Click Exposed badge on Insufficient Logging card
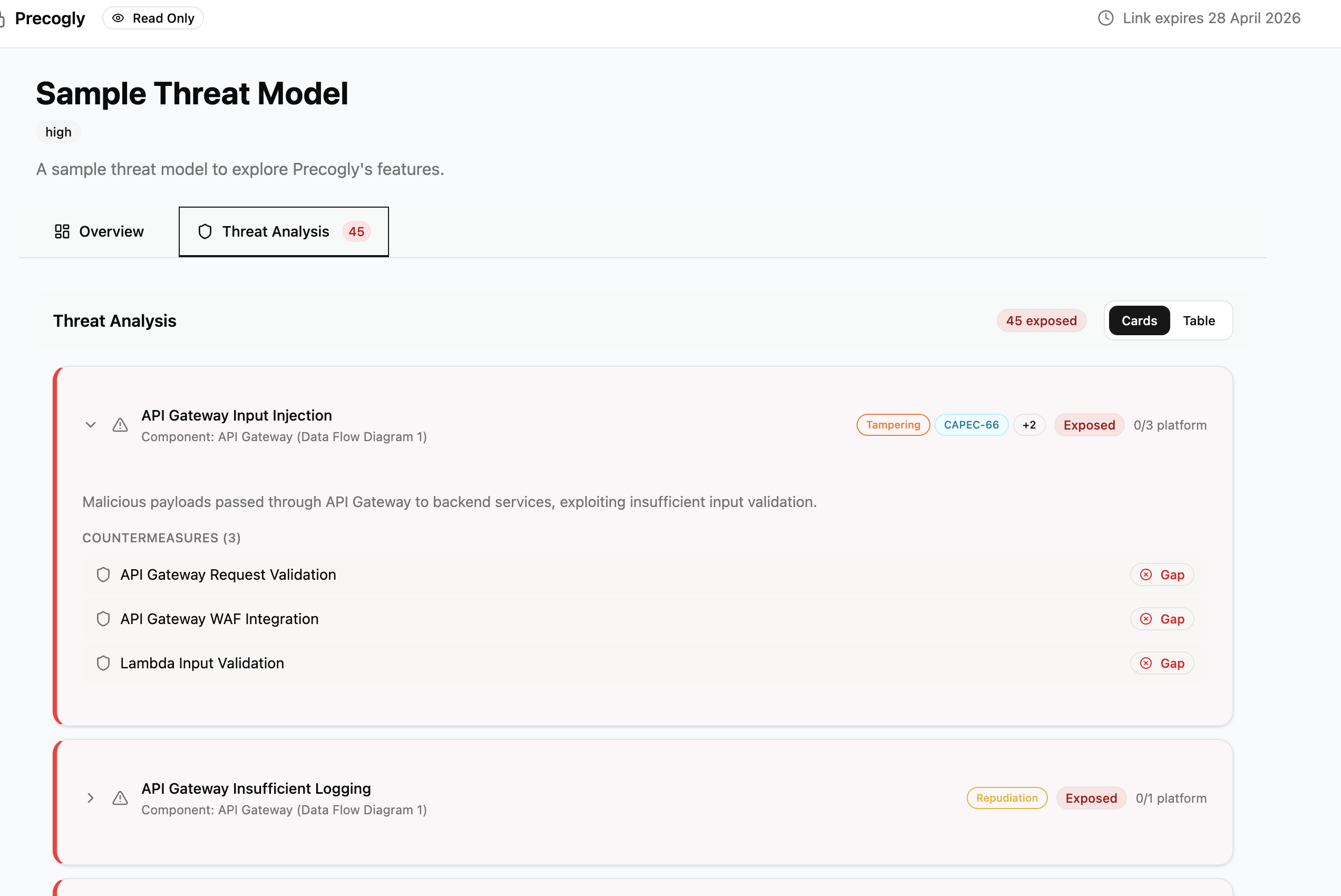The image size is (1341, 896). pos(1091,798)
